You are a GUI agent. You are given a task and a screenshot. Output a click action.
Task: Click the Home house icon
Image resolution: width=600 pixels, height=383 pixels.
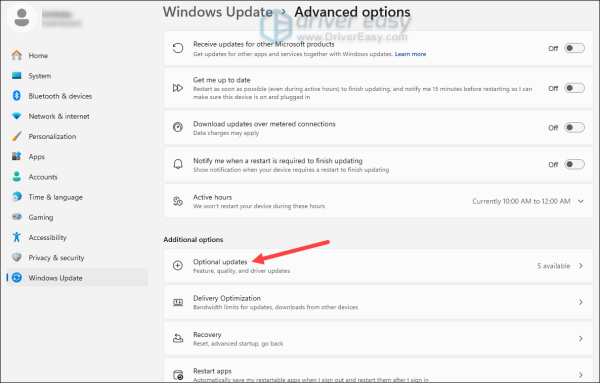click(16, 55)
